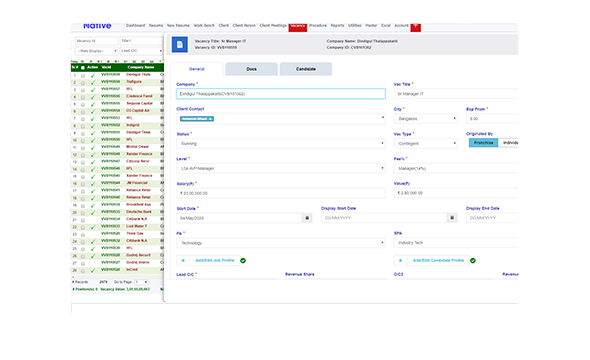Click the Add/Edit Candidate Profile button
The height and width of the screenshot is (360, 590).
point(438,260)
